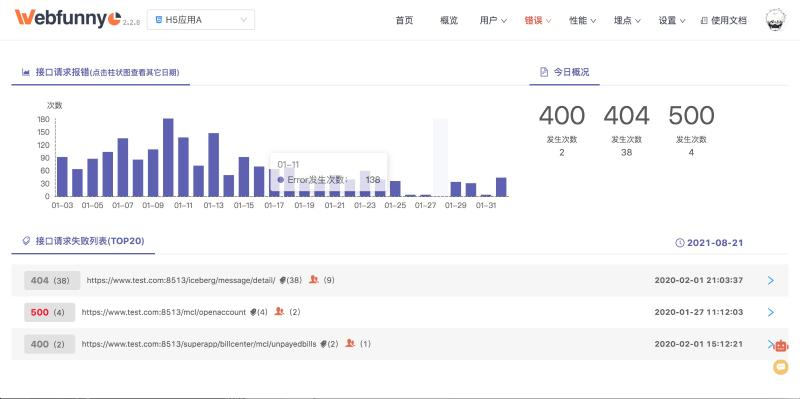Expand the 用户 menu
This screenshot has height=399, width=800.
coord(493,20)
